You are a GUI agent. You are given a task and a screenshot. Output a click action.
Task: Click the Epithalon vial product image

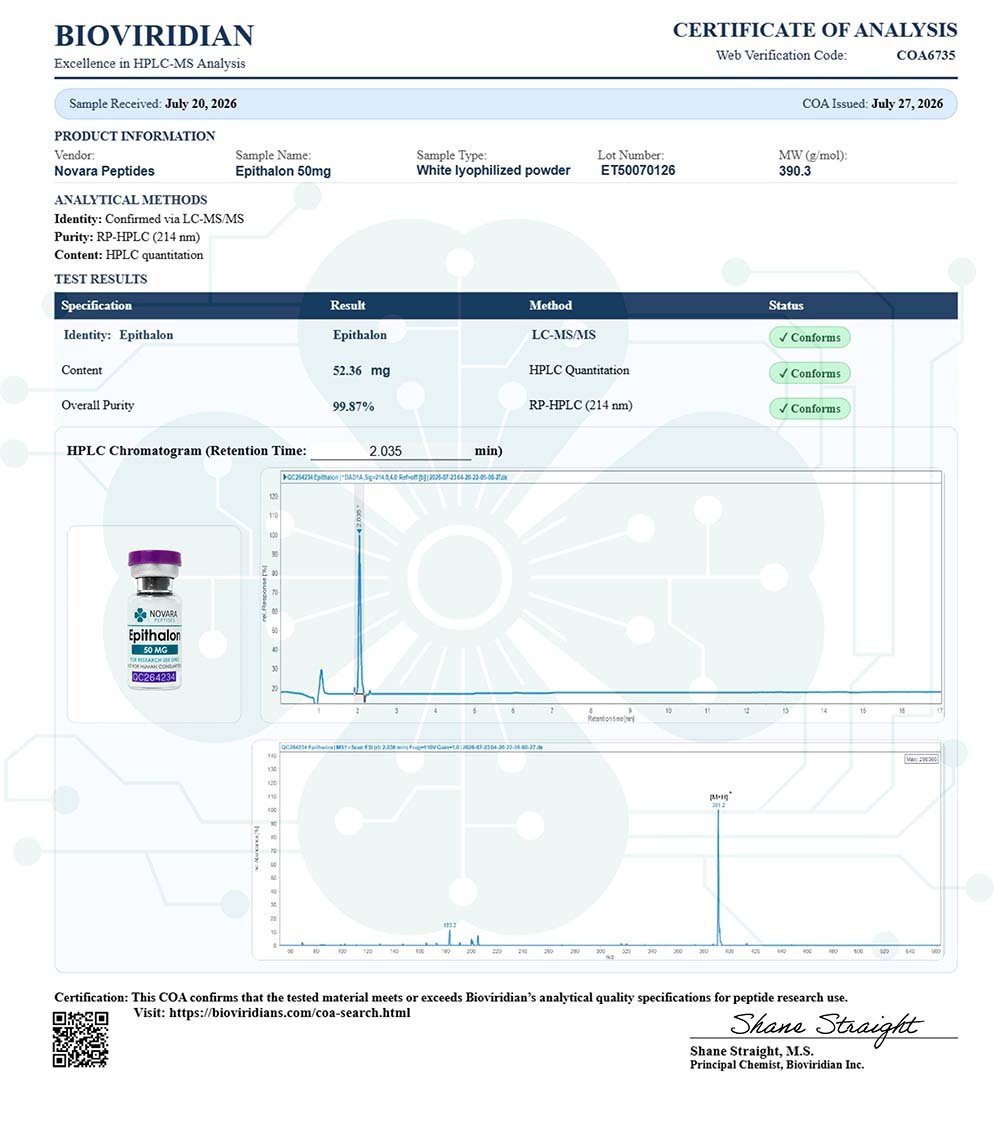coord(154,620)
